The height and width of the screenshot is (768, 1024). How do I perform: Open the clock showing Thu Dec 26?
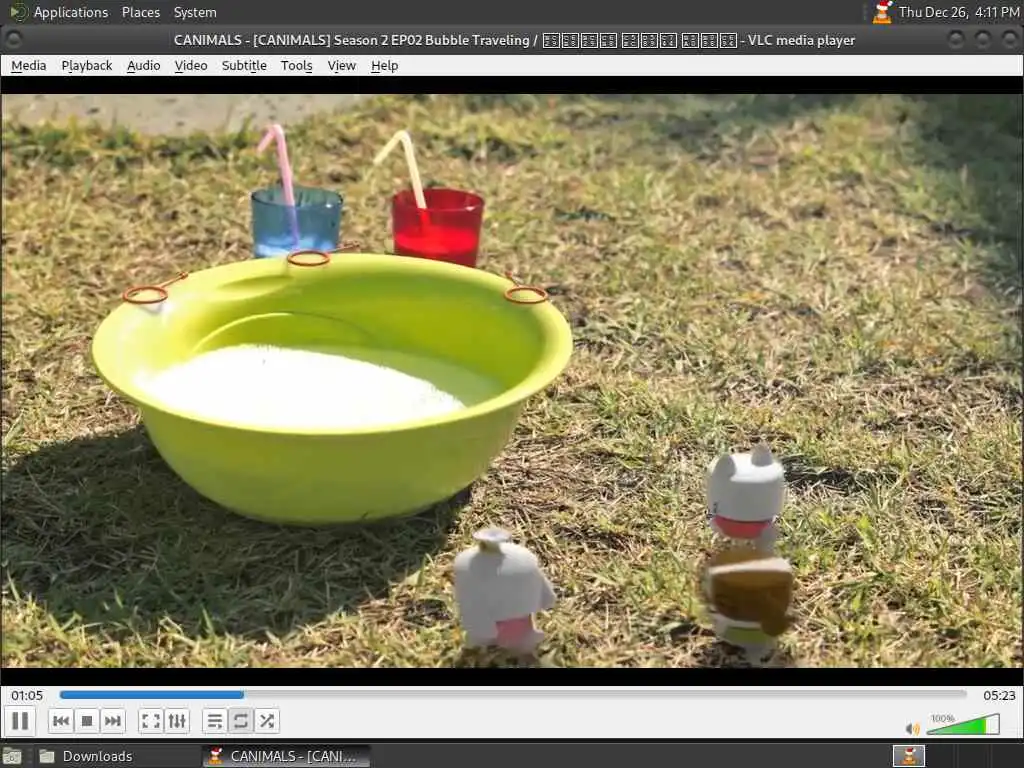tap(959, 12)
